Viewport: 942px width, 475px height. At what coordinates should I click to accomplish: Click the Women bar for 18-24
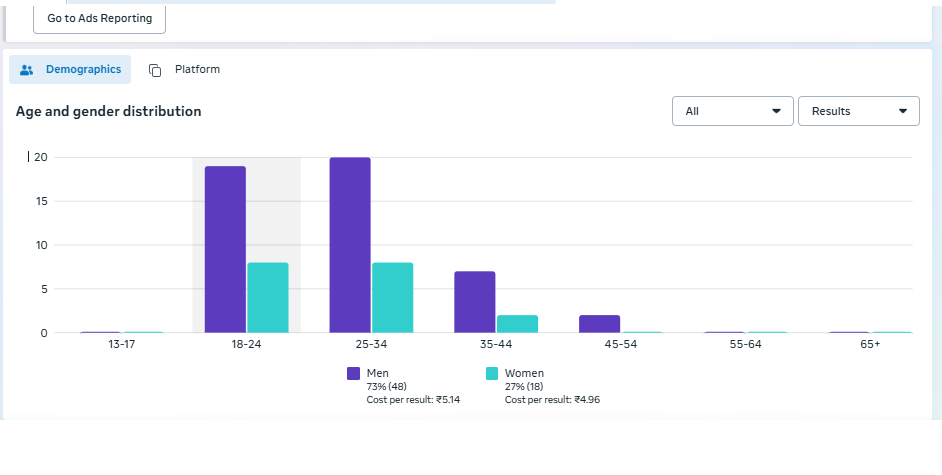pyautogui.click(x=268, y=298)
